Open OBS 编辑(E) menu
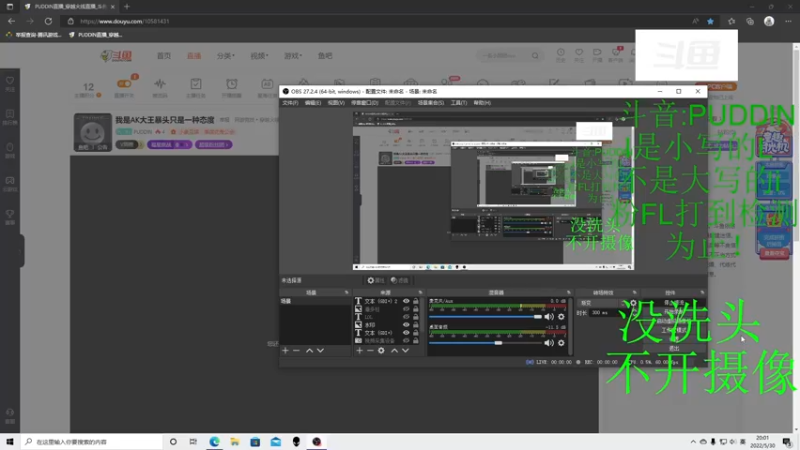800x450 pixels. click(313, 103)
